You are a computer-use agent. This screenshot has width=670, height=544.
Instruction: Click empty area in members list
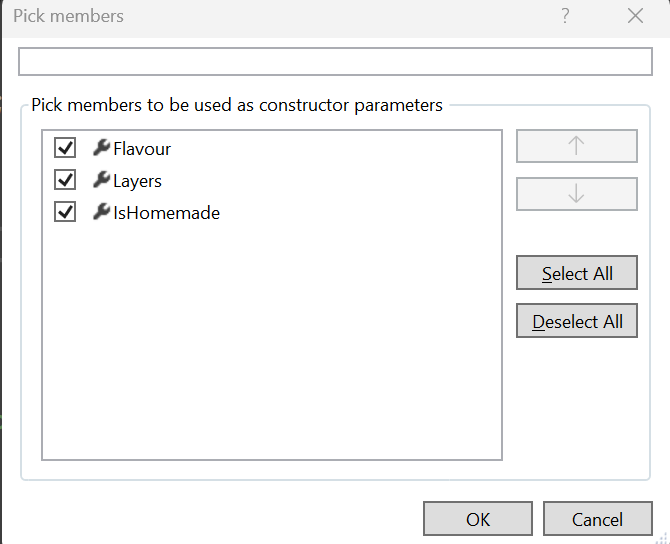[x=270, y=350]
